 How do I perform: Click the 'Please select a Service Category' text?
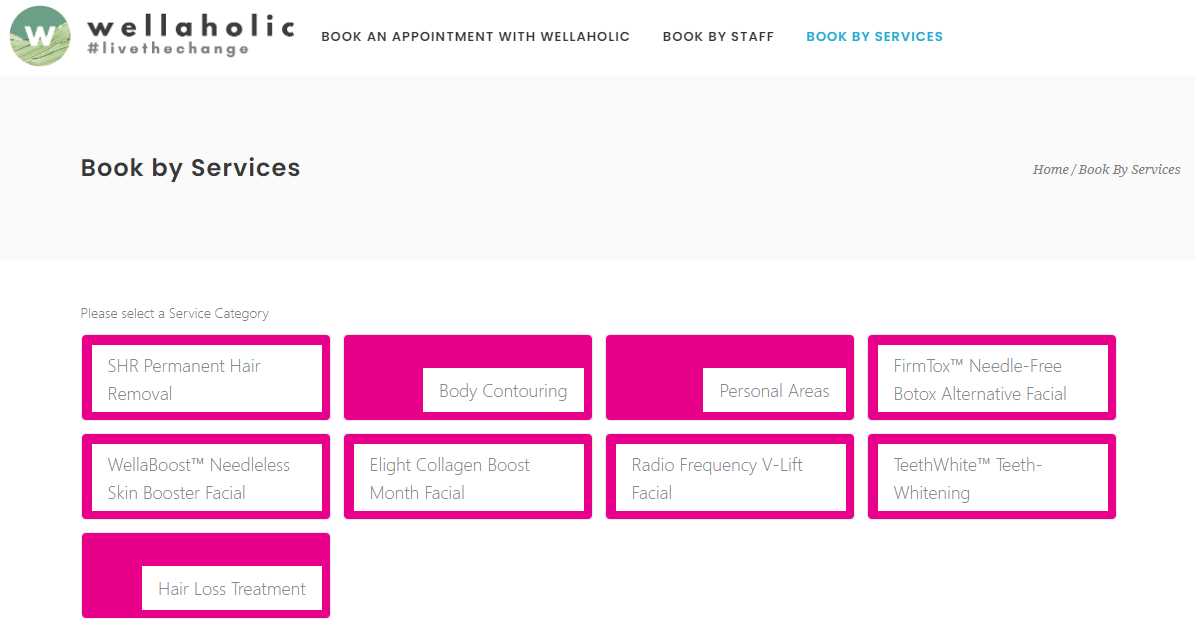click(x=175, y=313)
